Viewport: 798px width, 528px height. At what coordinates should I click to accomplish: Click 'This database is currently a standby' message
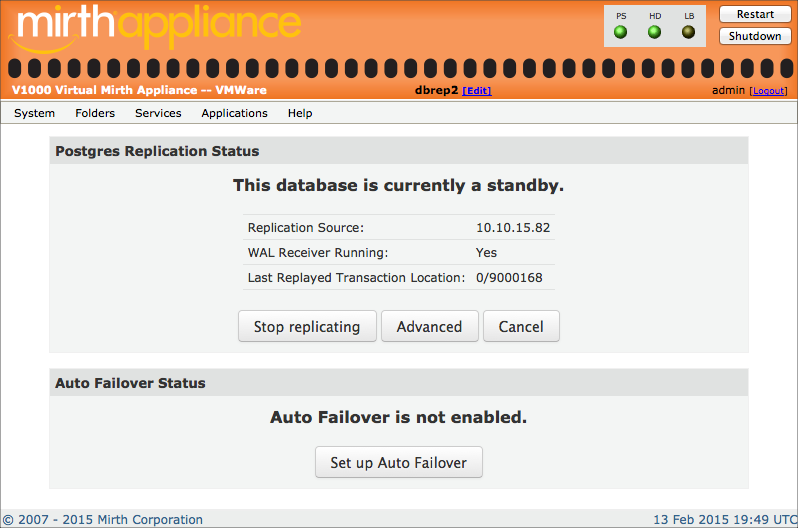pyautogui.click(x=398, y=185)
